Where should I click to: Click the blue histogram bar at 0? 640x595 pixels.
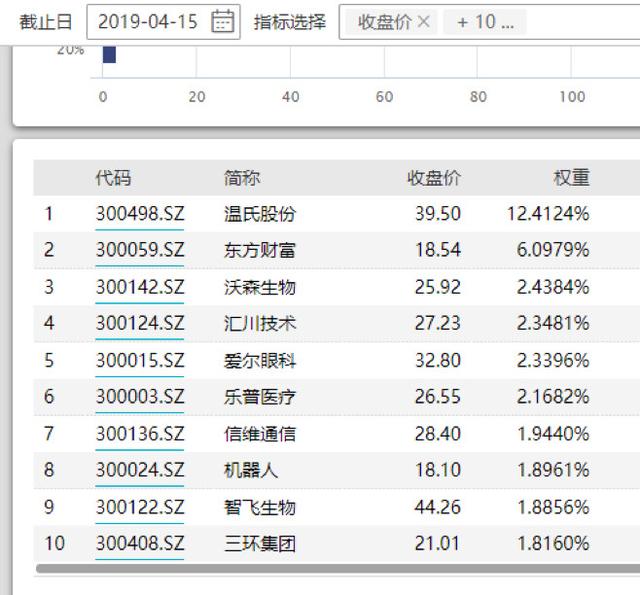tap(109, 55)
